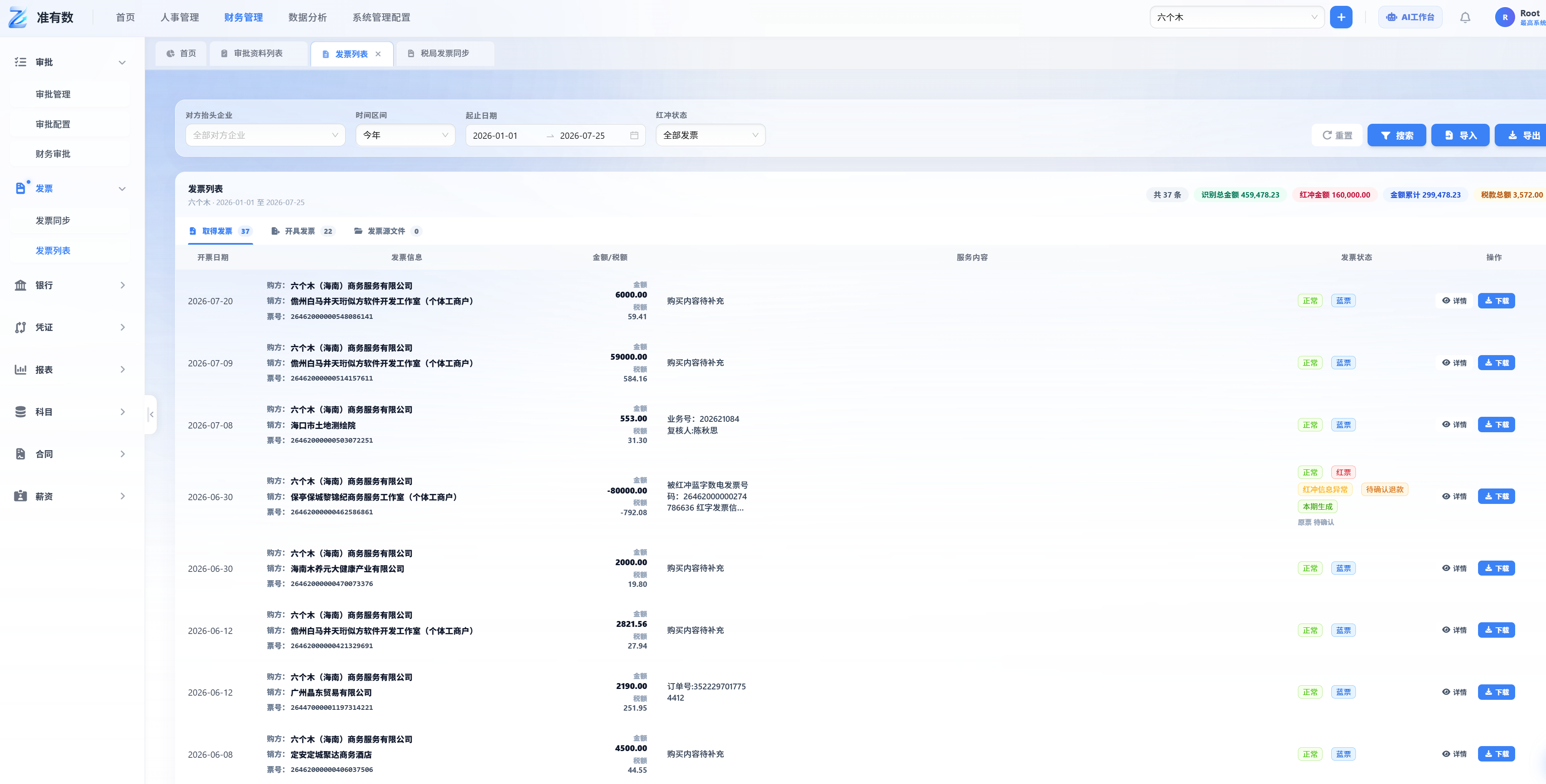The width and height of the screenshot is (1546, 784).
Task: Click the 搜索 search button
Action: tap(1397, 135)
